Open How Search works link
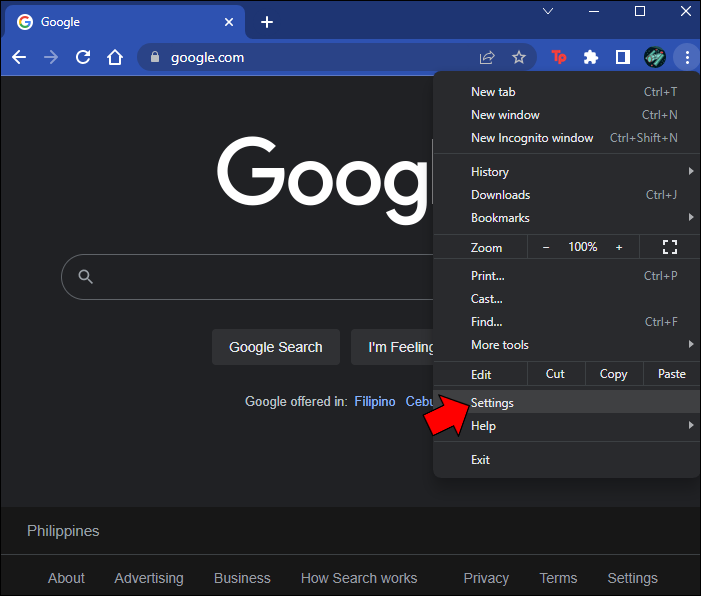Screen dimensions: 701x596 (359, 578)
